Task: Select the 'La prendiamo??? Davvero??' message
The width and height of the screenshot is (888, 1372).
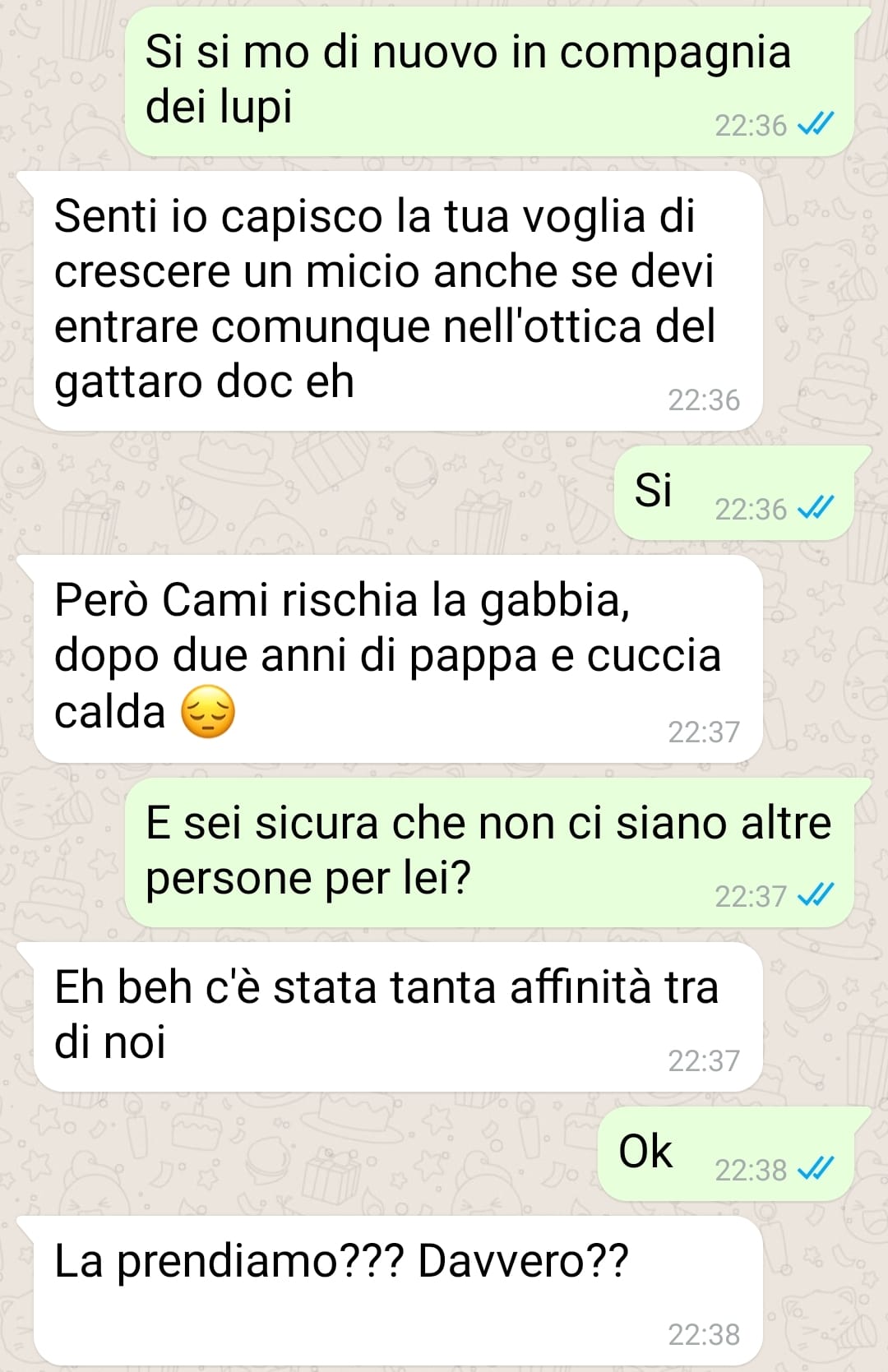Action: 398,1291
